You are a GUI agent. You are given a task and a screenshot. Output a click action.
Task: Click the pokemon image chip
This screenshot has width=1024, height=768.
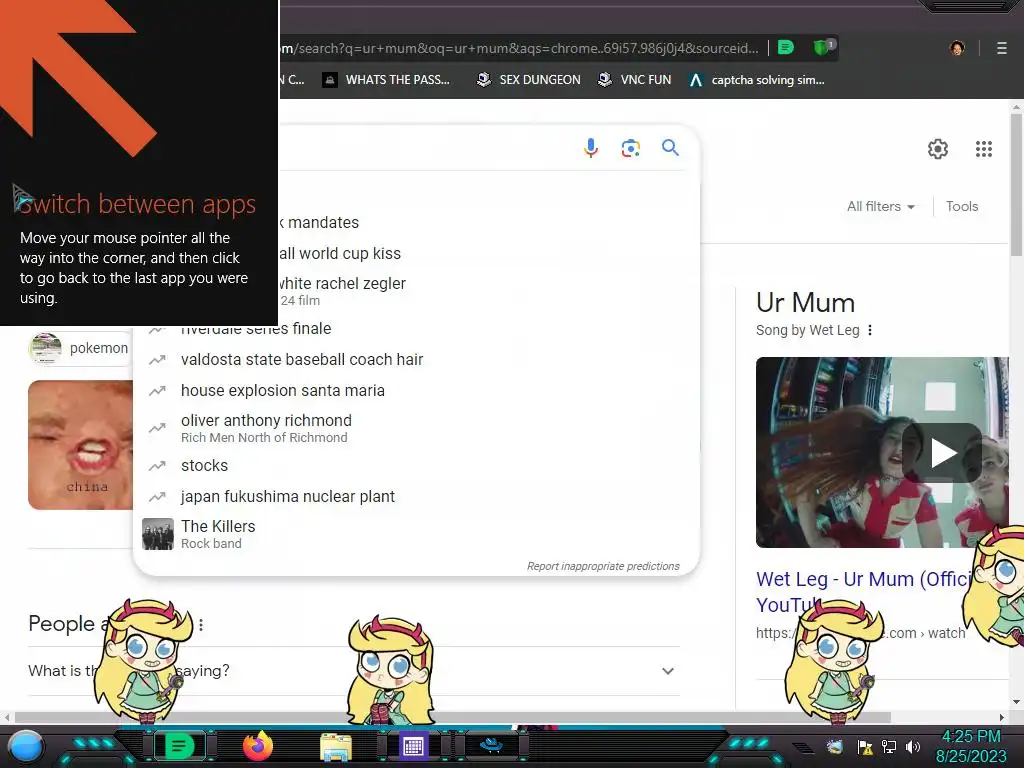click(80, 348)
